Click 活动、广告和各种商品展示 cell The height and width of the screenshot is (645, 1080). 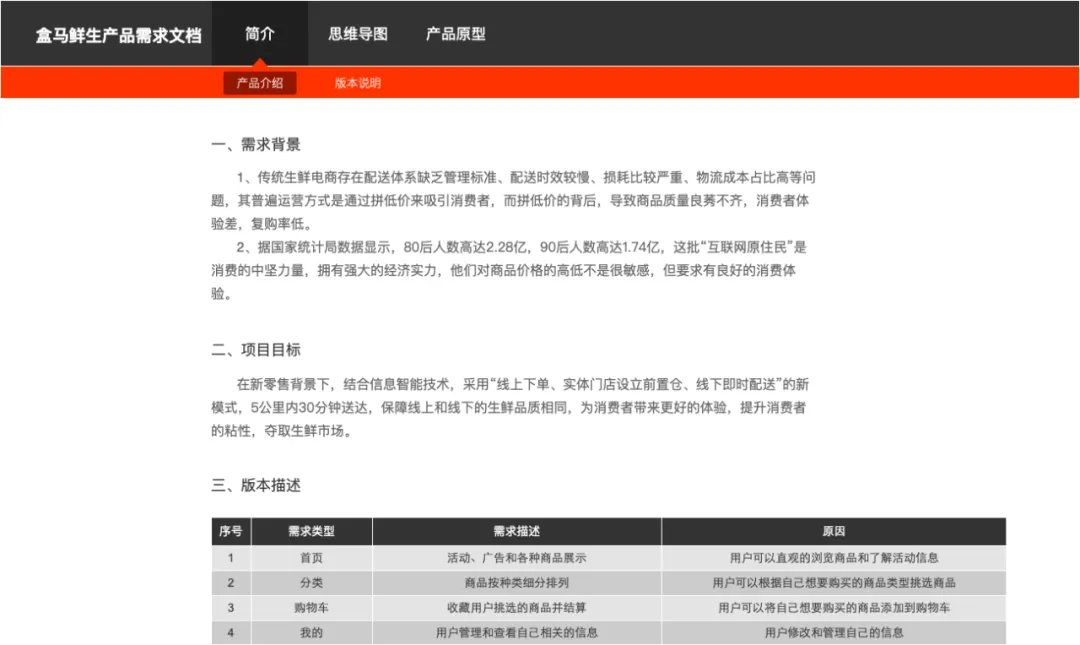[x=517, y=557]
